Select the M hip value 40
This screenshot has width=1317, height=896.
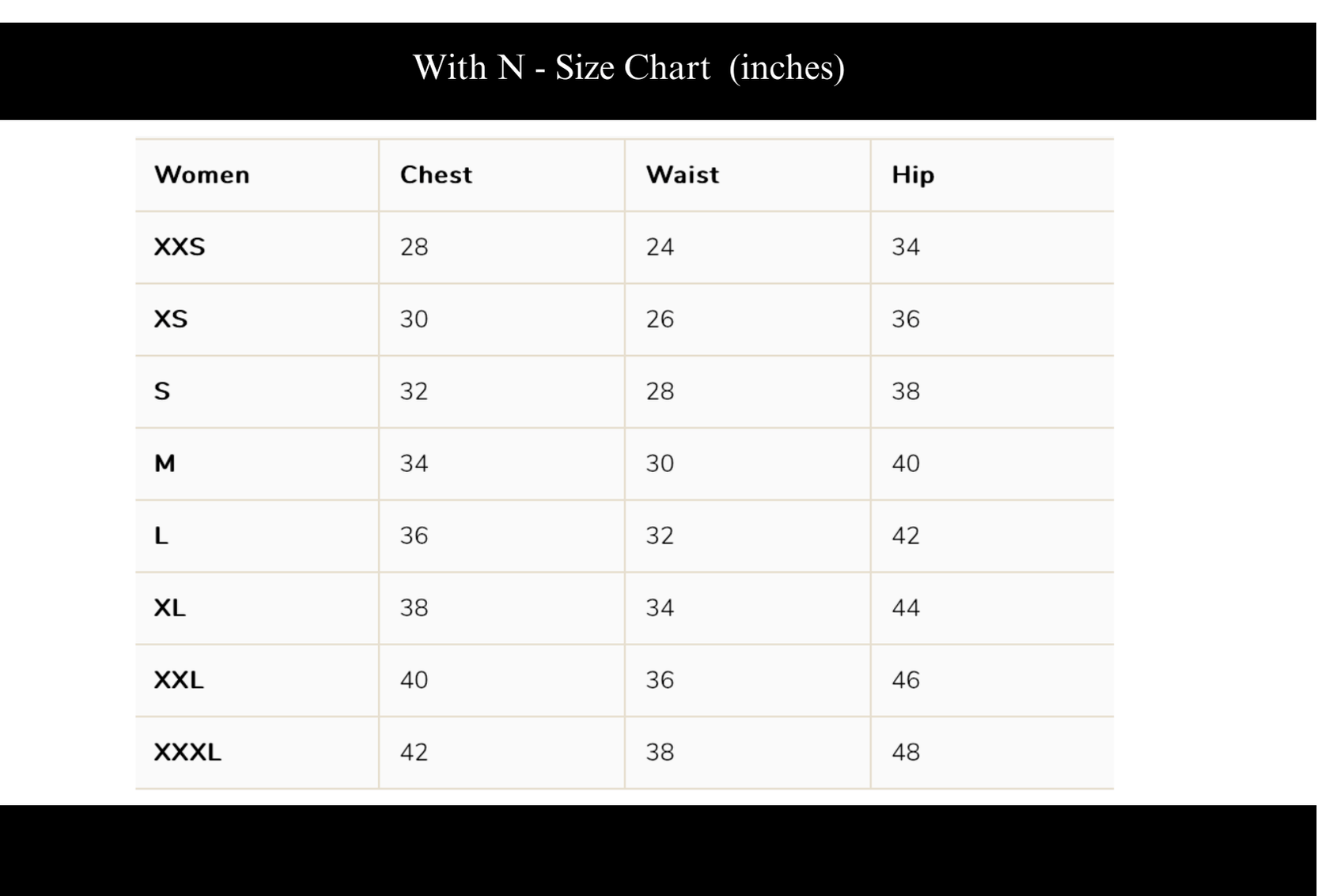(x=906, y=463)
